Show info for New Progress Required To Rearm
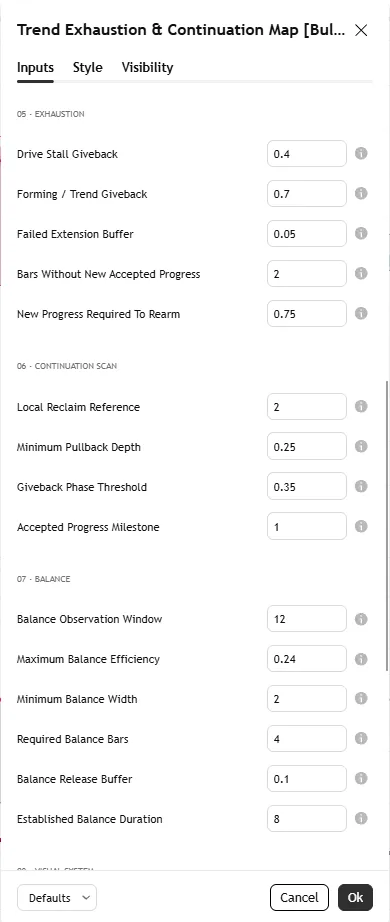The height and width of the screenshot is (922, 390). tap(361, 313)
